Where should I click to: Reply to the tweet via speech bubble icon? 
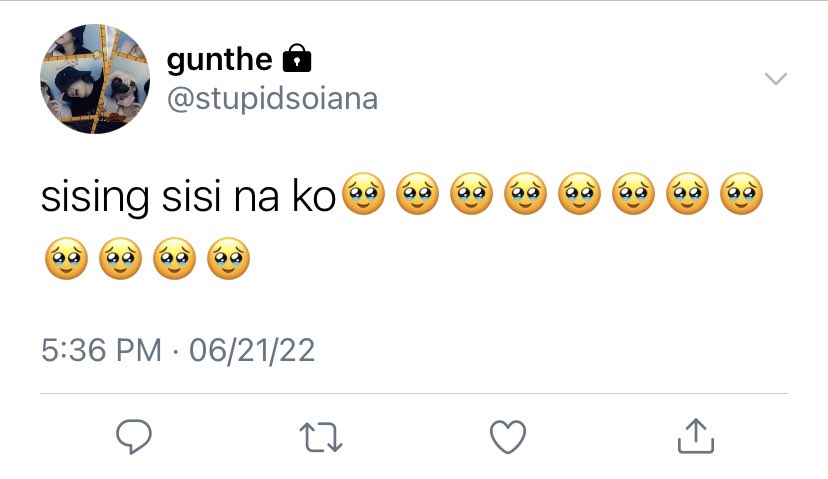(x=134, y=437)
